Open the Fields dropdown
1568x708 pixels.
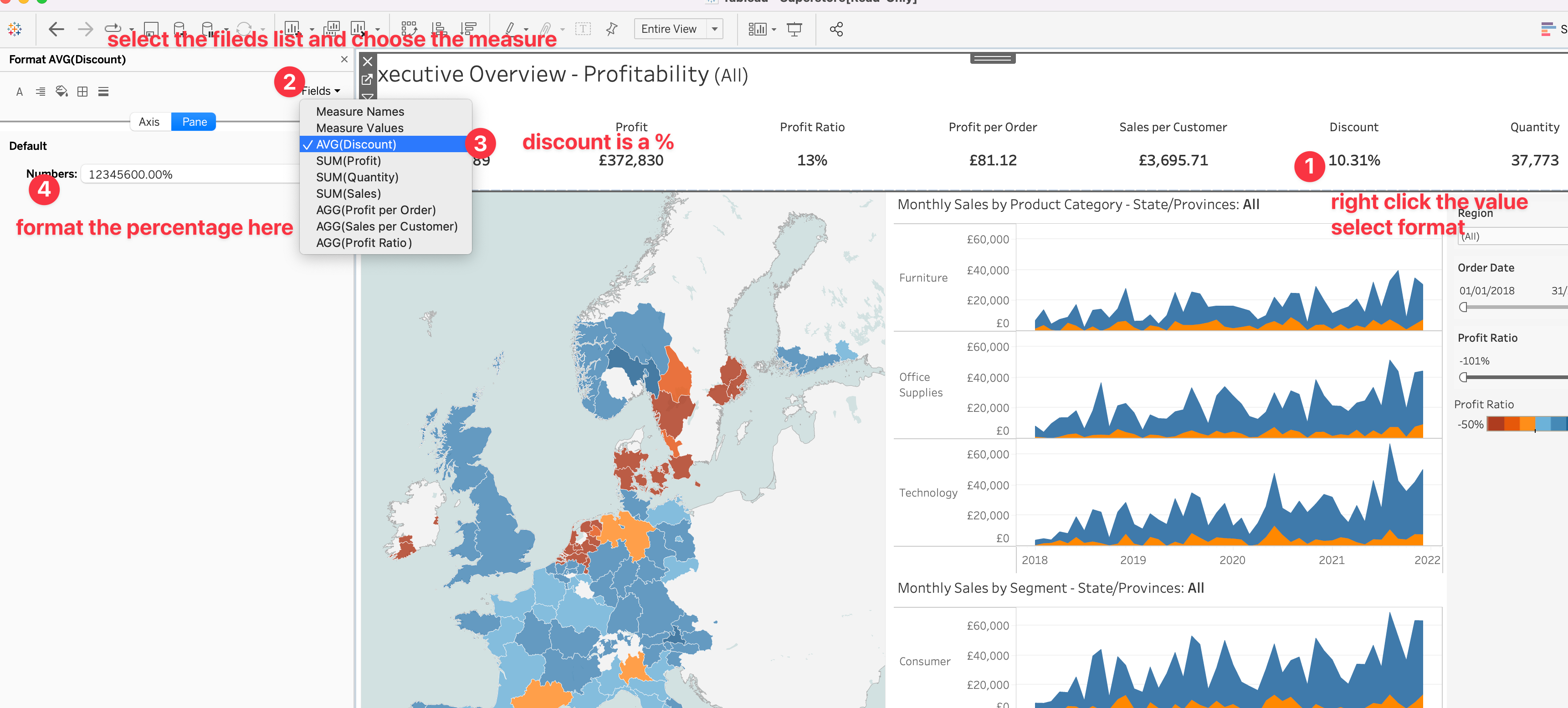321,91
